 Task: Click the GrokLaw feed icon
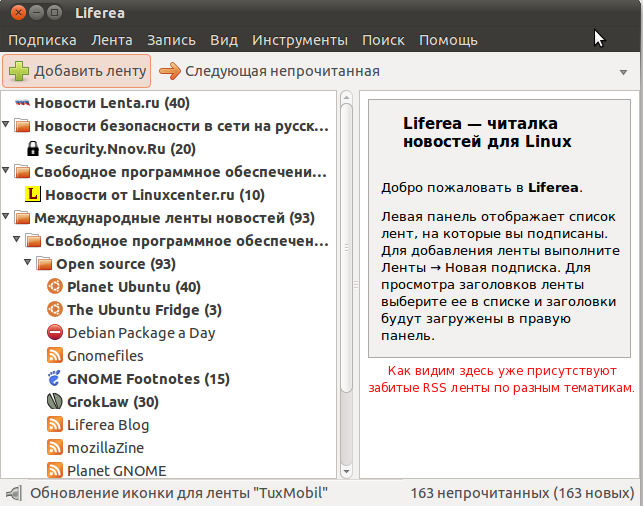tap(55, 401)
